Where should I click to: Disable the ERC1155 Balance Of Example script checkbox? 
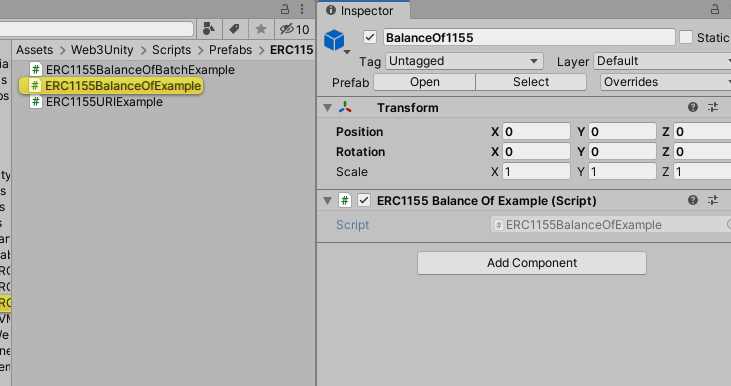click(x=364, y=200)
